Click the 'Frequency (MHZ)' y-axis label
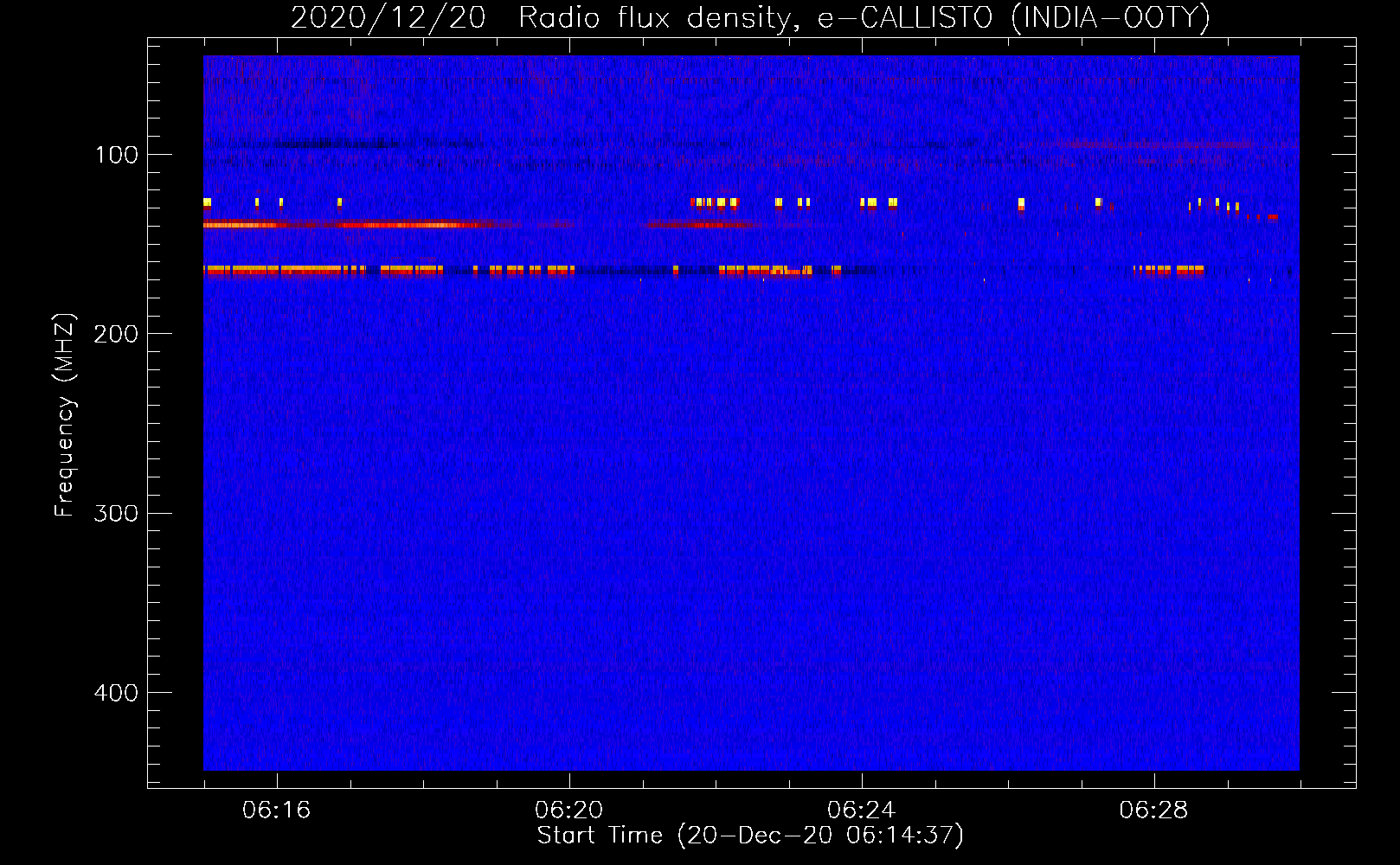The image size is (1400, 865). 65,415
